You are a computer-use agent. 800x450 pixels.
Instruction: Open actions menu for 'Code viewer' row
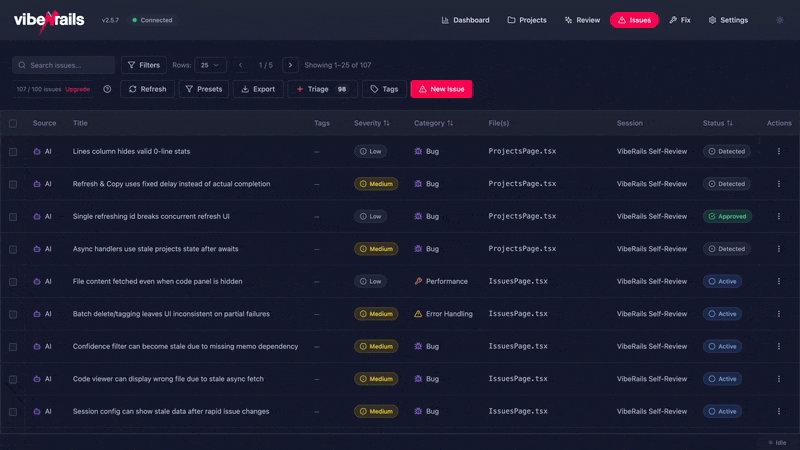(779, 379)
